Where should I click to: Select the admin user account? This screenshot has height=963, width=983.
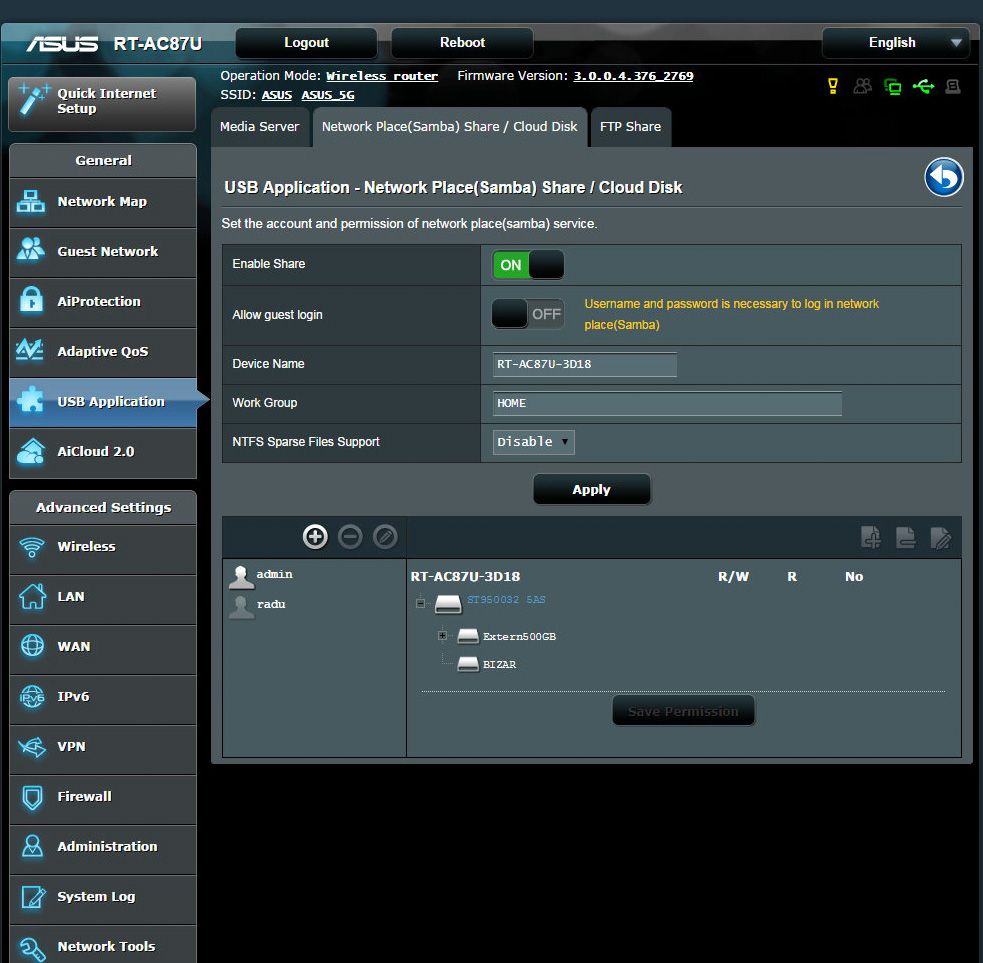261,576
